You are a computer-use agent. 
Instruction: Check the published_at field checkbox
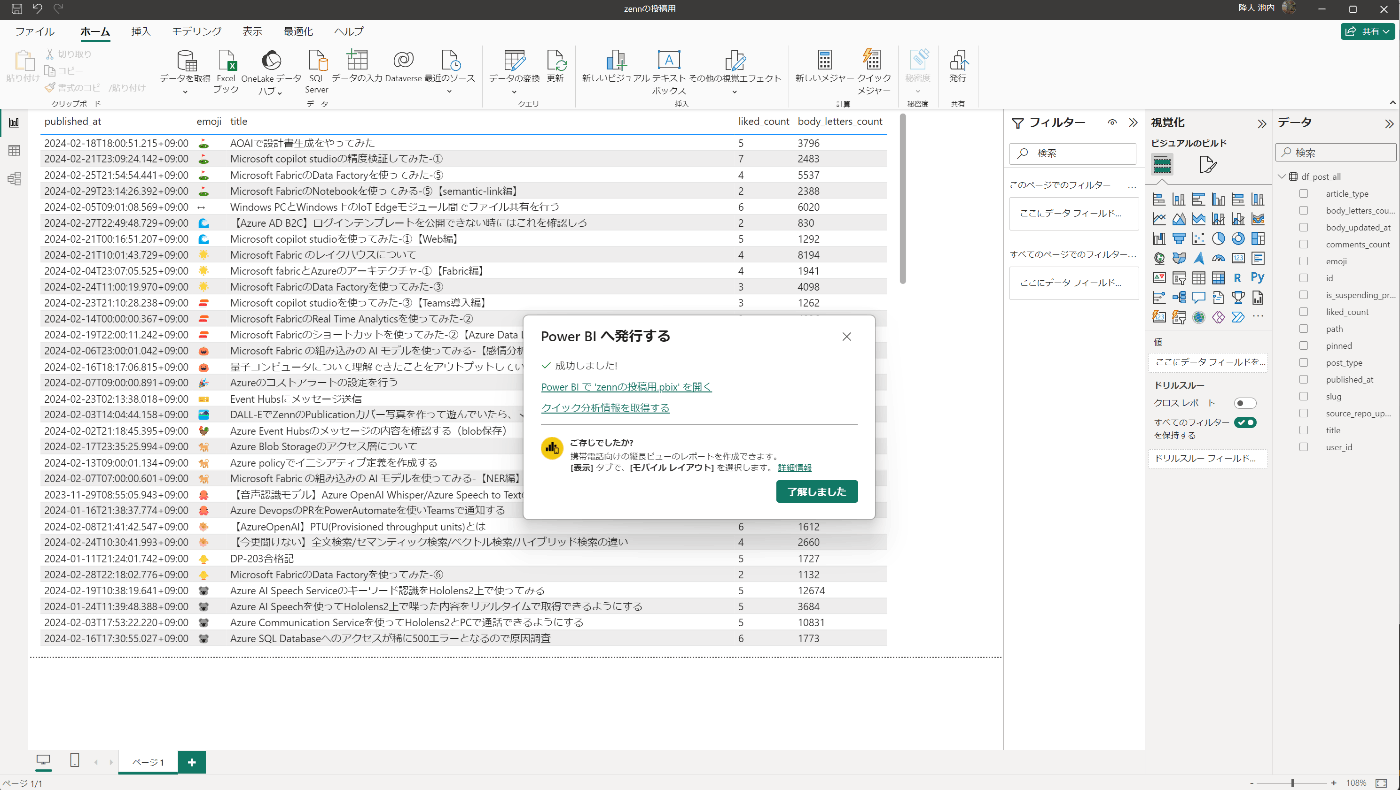[1303, 379]
